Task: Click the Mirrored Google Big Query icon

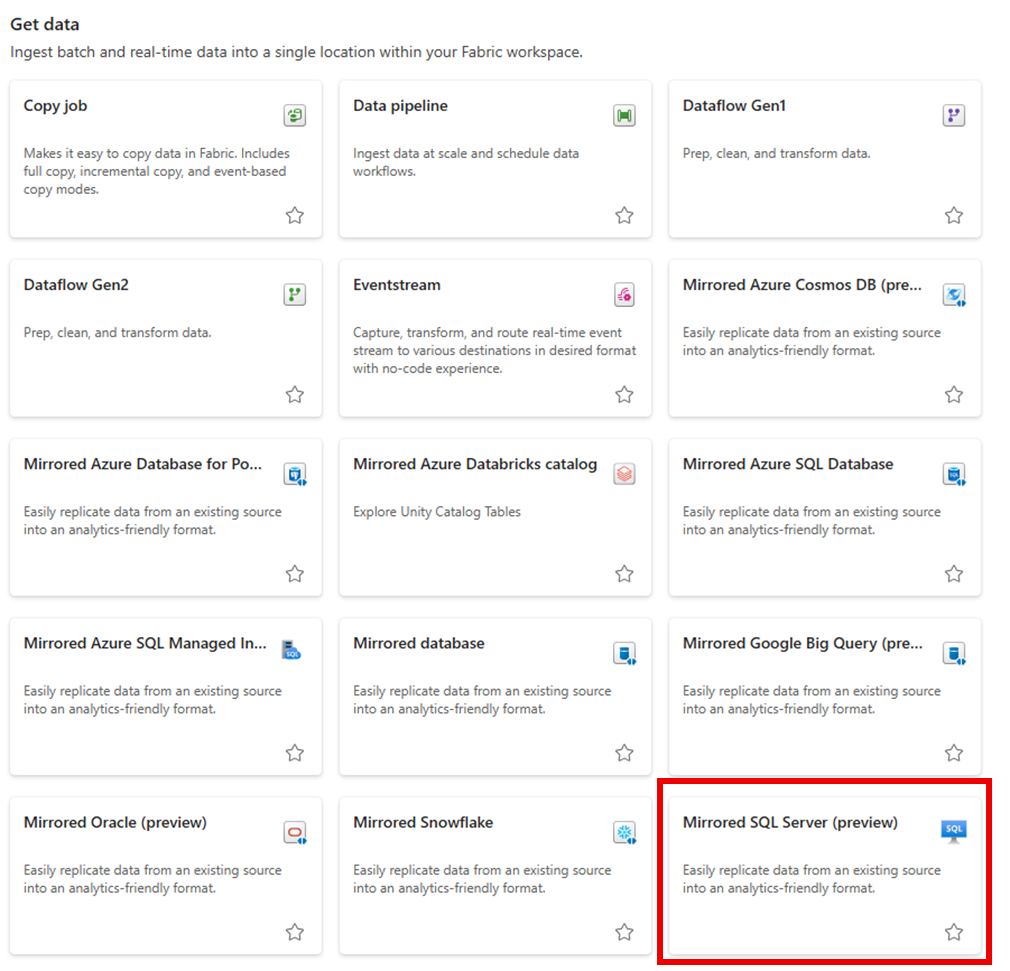Action: click(953, 653)
